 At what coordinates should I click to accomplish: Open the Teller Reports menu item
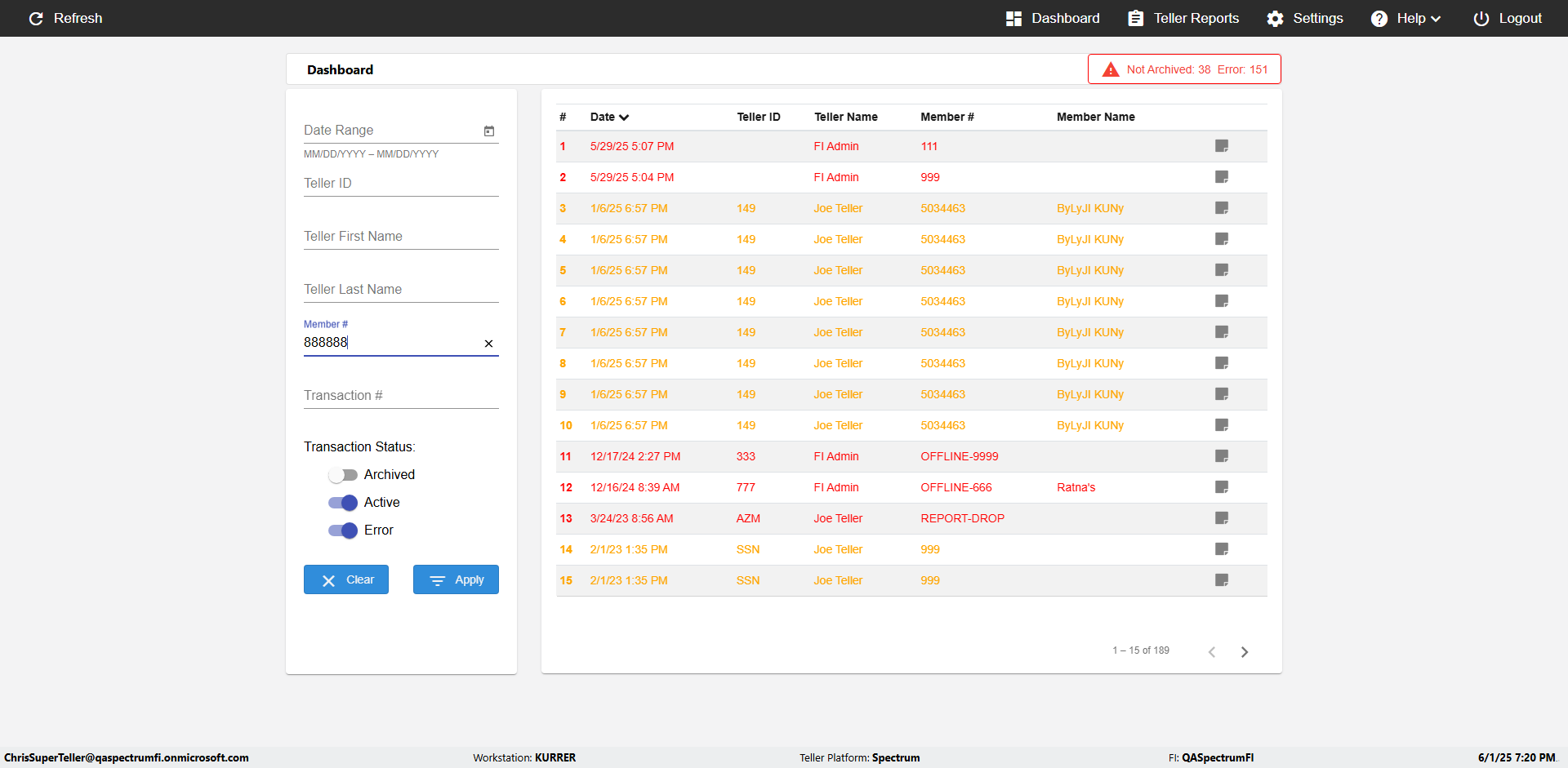(x=1183, y=19)
